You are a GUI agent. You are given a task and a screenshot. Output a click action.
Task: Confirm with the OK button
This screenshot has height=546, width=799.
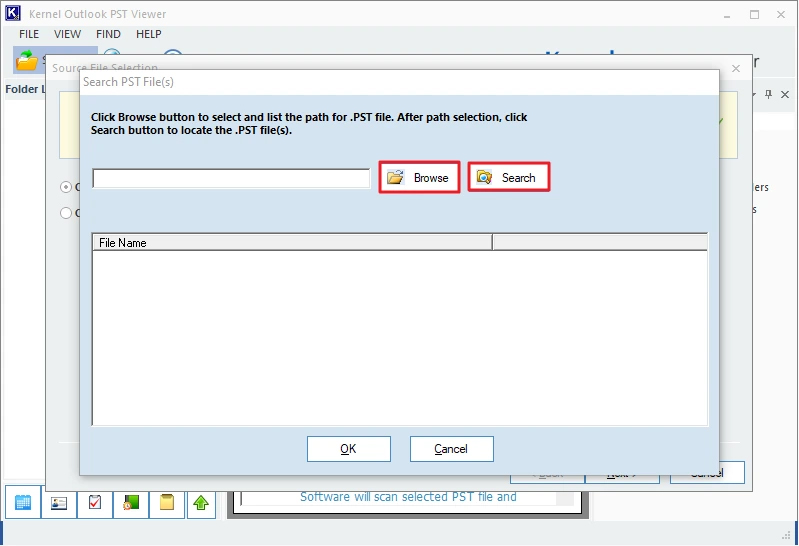coord(349,449)
